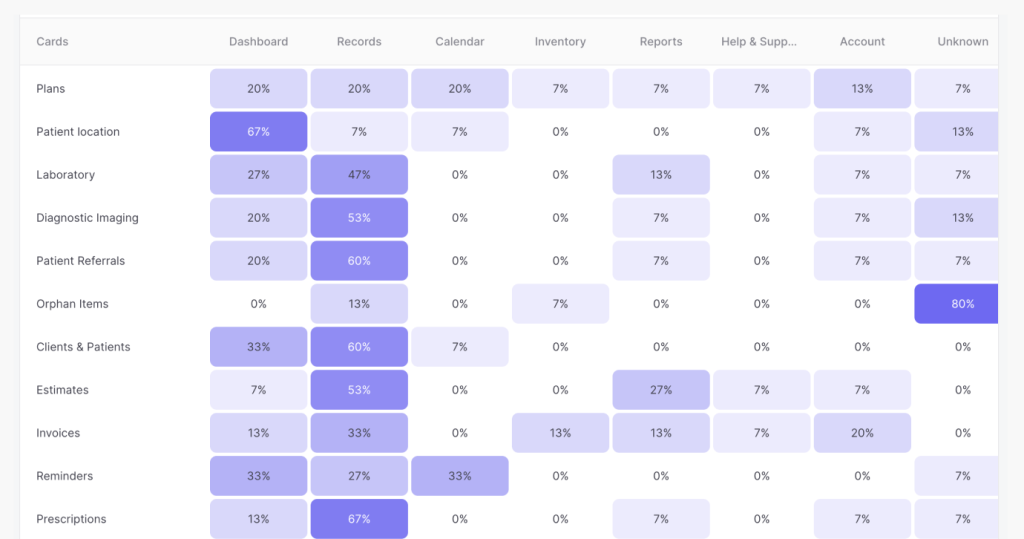
Task: Select the Unknown column header
Action: [x=962, y=42]
